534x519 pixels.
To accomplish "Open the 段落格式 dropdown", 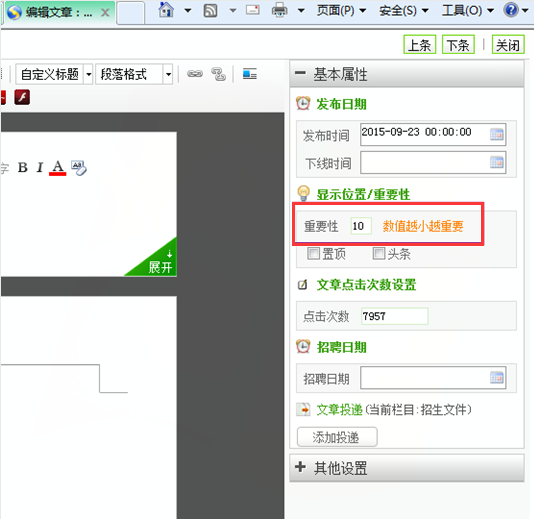I will (x=134, y=74).
